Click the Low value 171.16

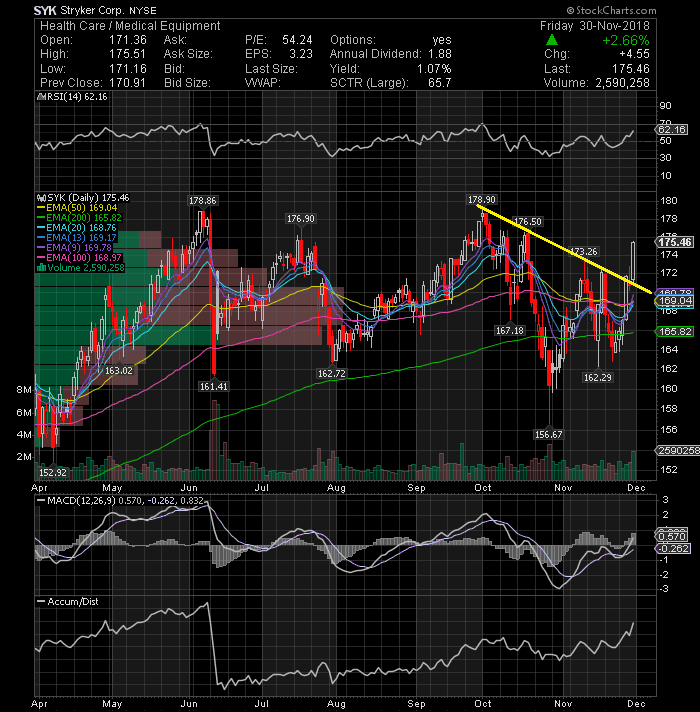(x=128, y=69)
